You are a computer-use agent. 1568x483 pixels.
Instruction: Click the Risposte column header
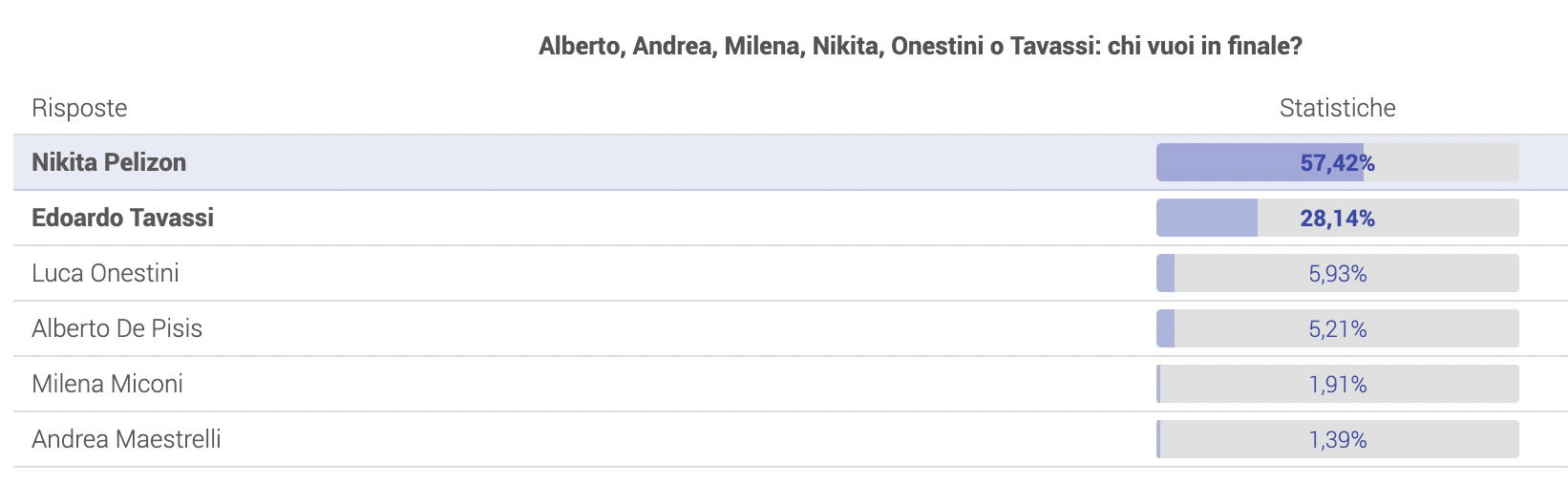point(79,108)
